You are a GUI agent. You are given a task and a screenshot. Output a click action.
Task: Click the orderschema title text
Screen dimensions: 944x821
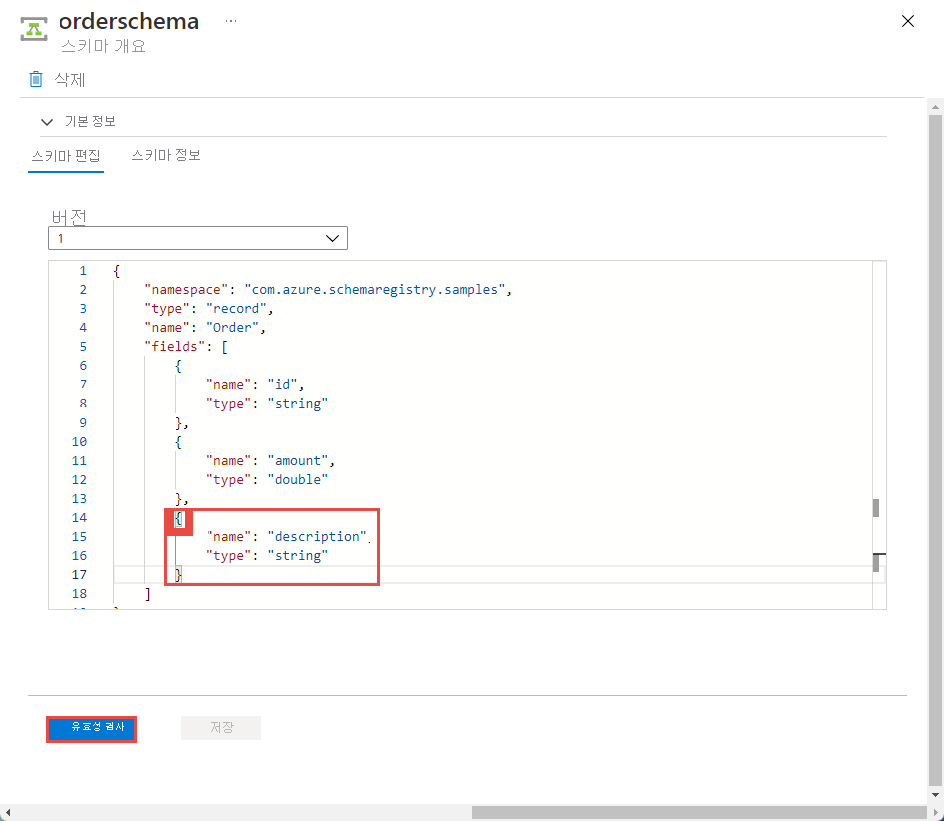click(x=129, y=22)
